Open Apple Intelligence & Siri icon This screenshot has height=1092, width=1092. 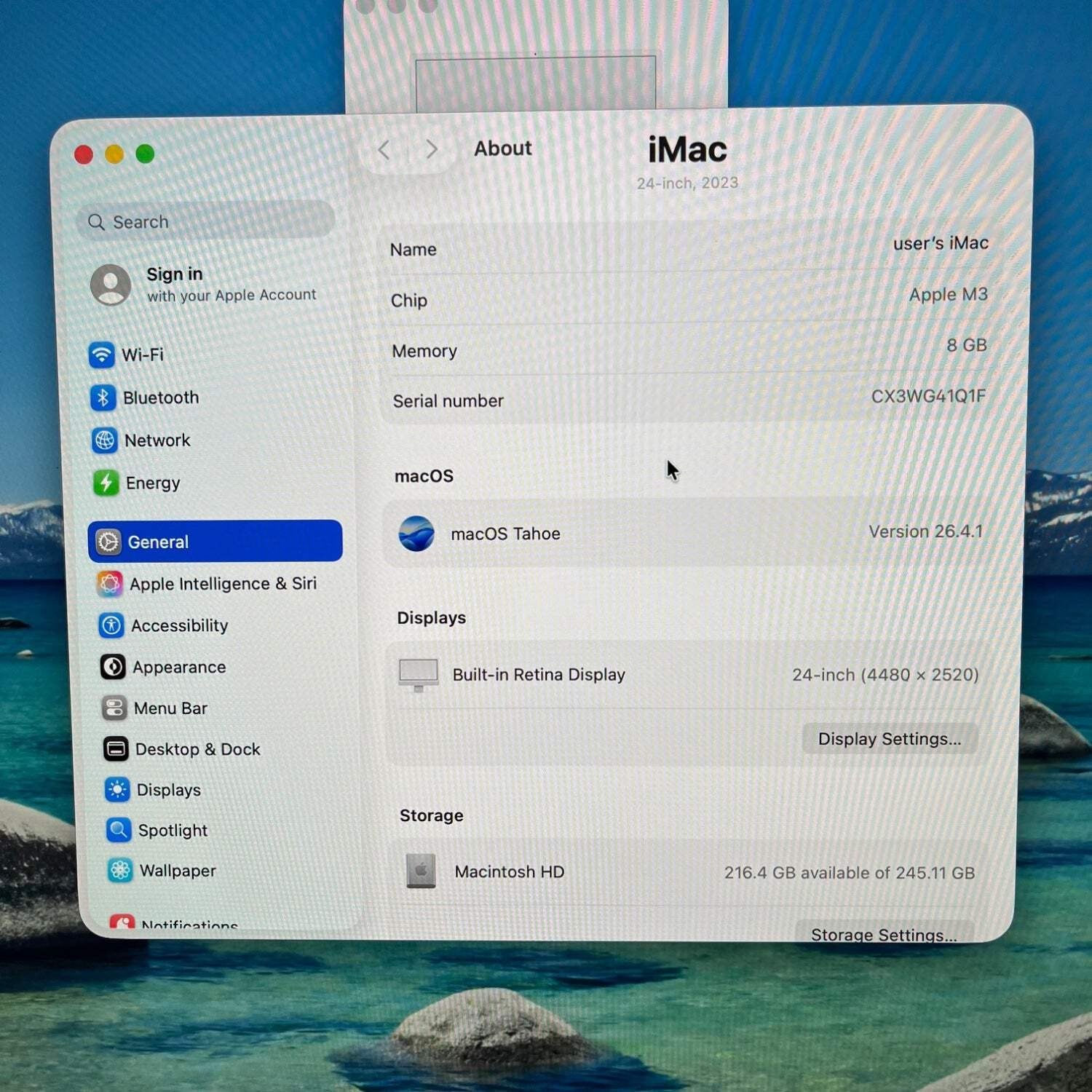[x=110, y=583]
